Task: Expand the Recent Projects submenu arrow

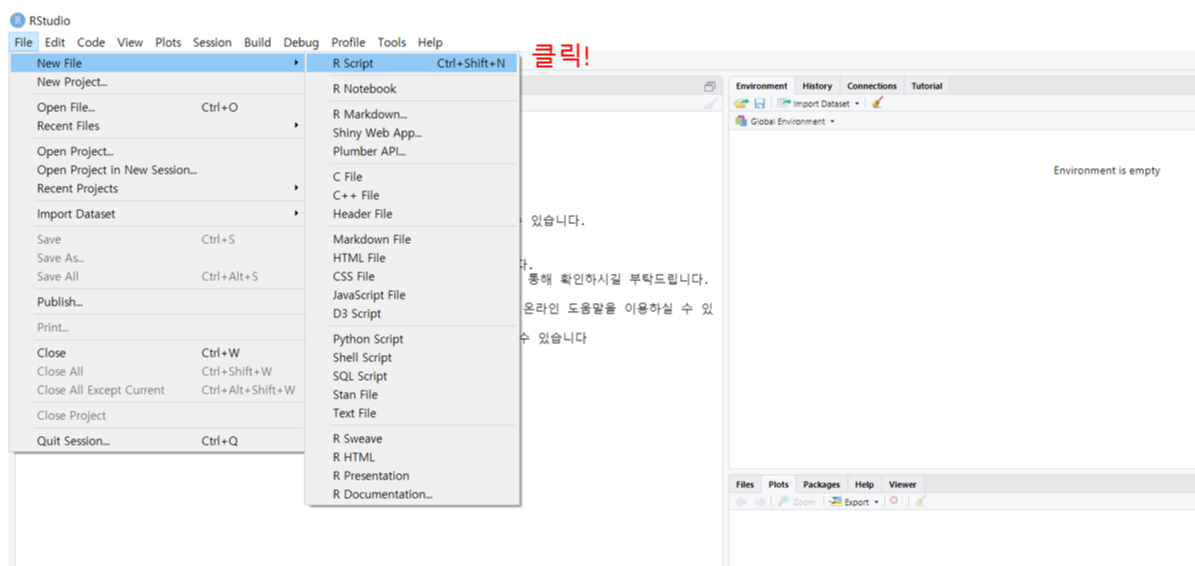Action: tap(296, 188)
